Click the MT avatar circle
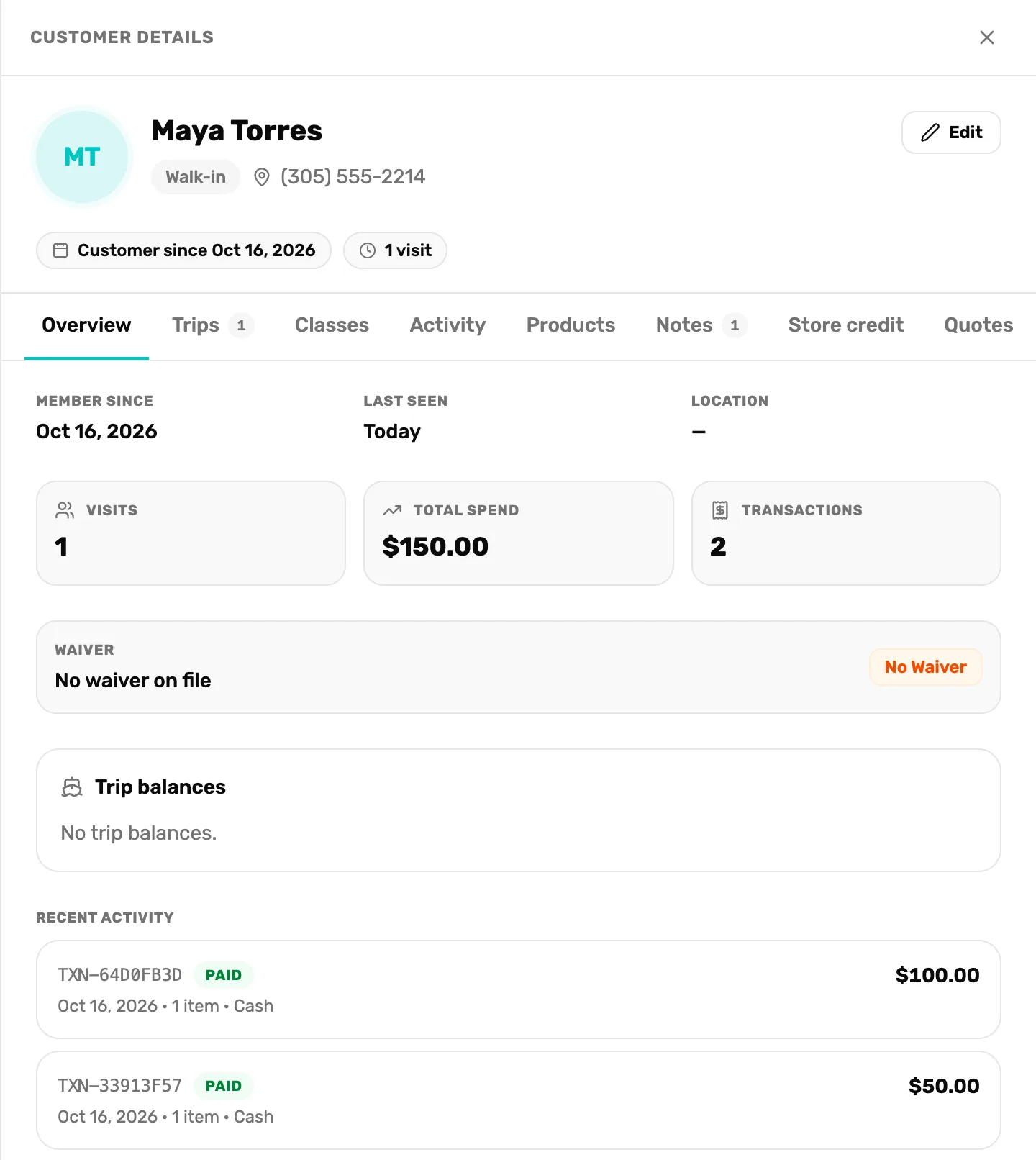 click(82, 157)
